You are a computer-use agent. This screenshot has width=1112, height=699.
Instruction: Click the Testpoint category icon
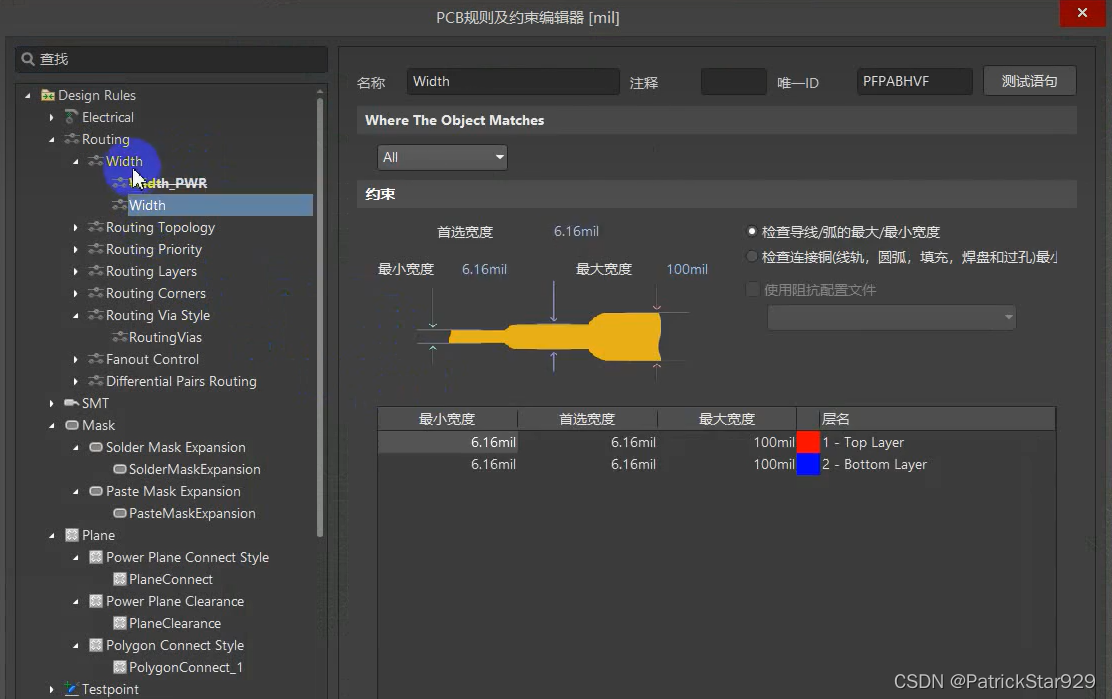click(71, 689)
